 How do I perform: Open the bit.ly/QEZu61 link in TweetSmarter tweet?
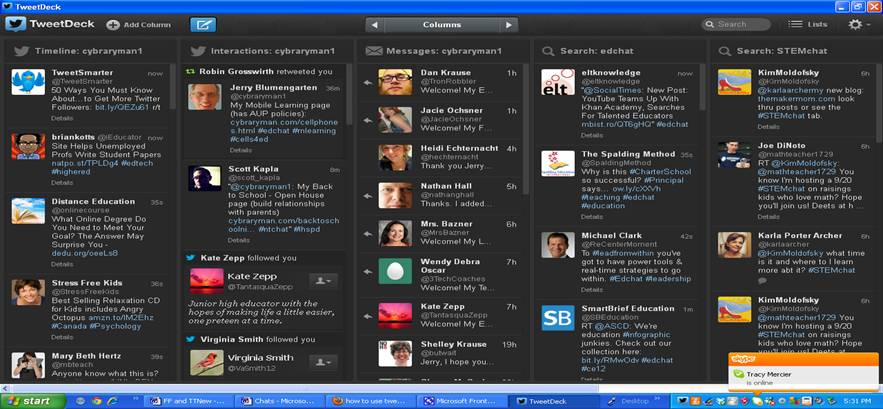pyautogui.click(x=122, y=107)
